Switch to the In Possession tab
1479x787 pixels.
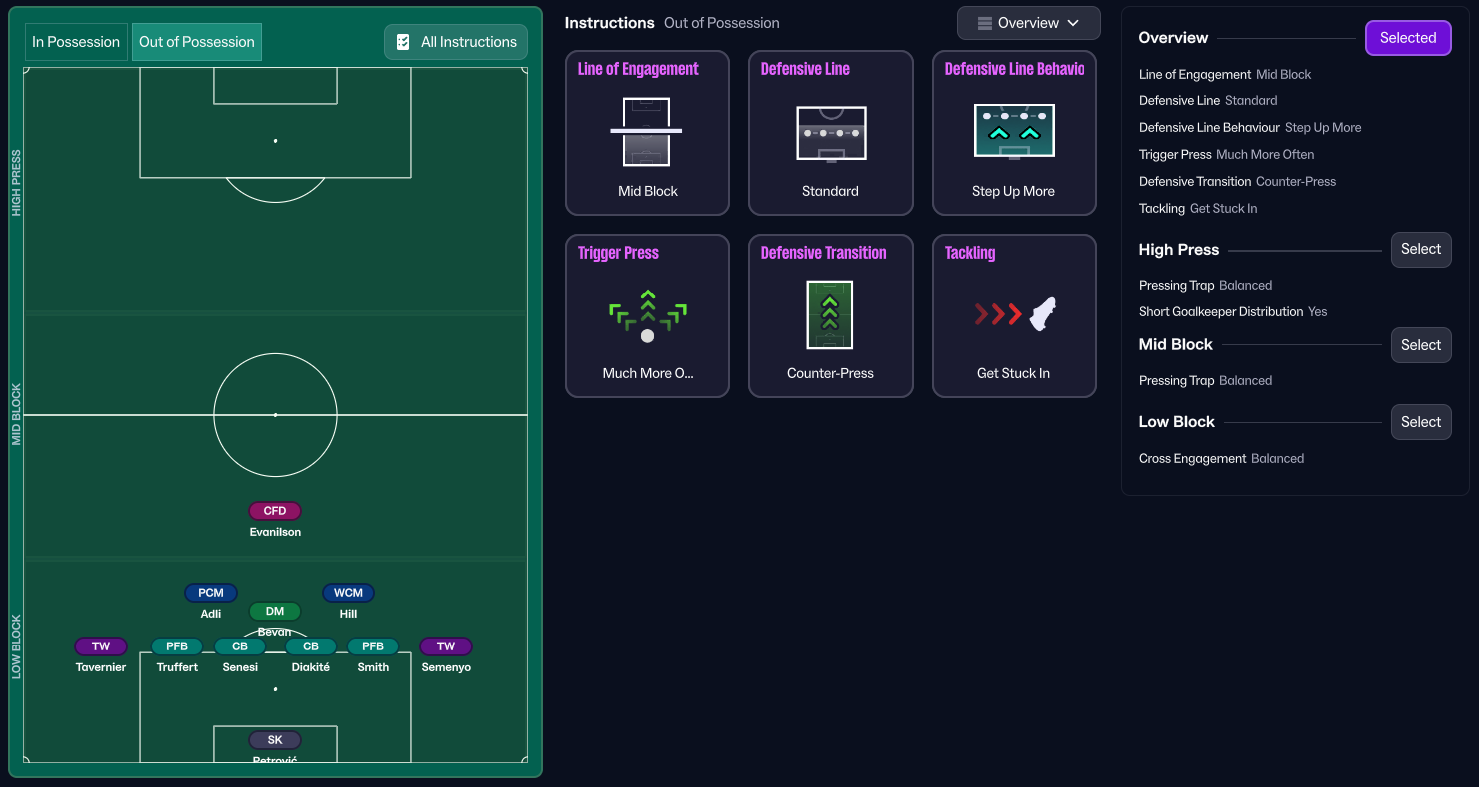pos(76,42)
